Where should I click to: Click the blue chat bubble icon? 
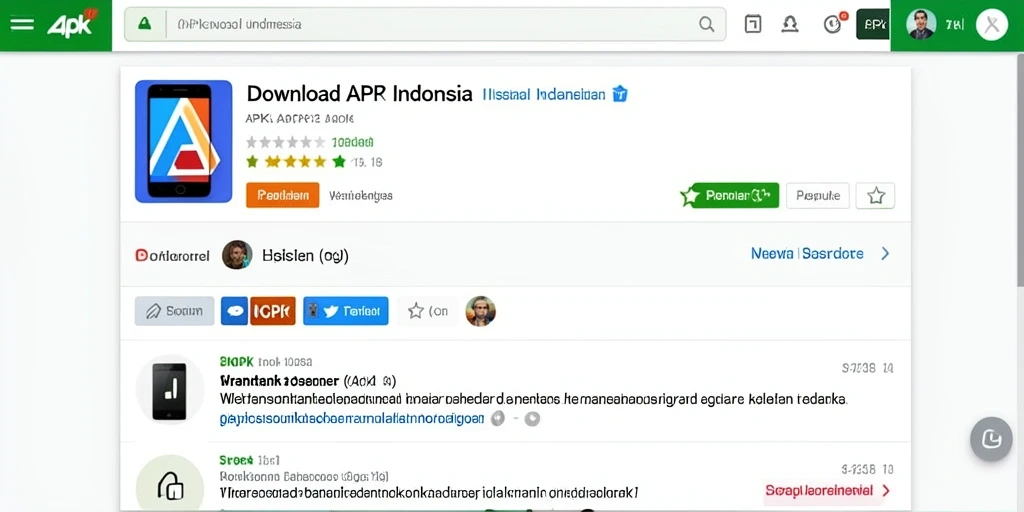pos(234,311)
